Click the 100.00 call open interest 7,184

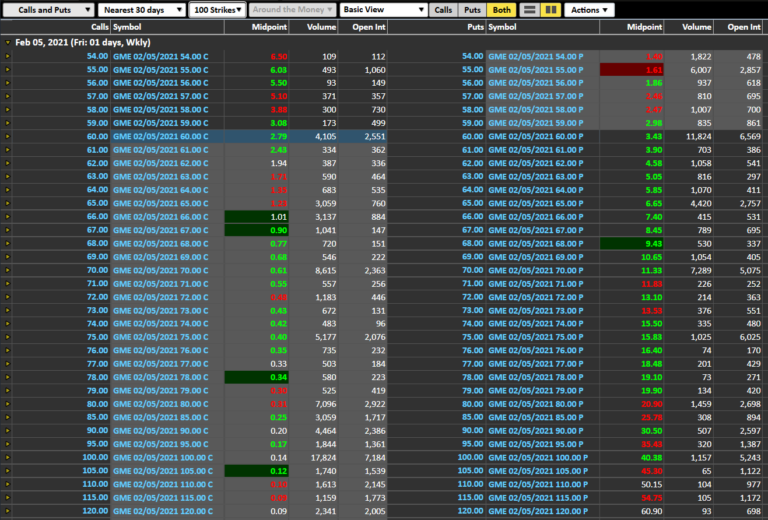click(375, 457)
